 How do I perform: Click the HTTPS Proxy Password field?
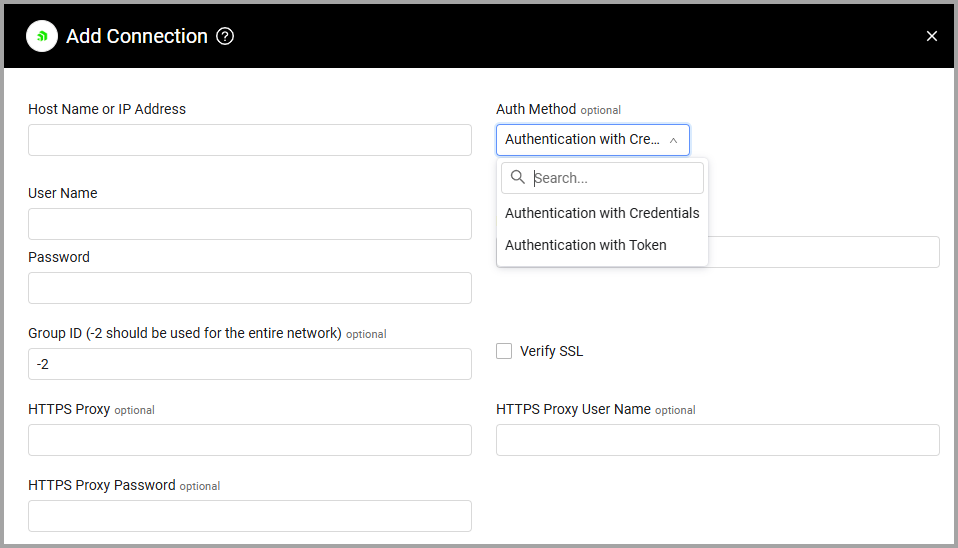250,516
